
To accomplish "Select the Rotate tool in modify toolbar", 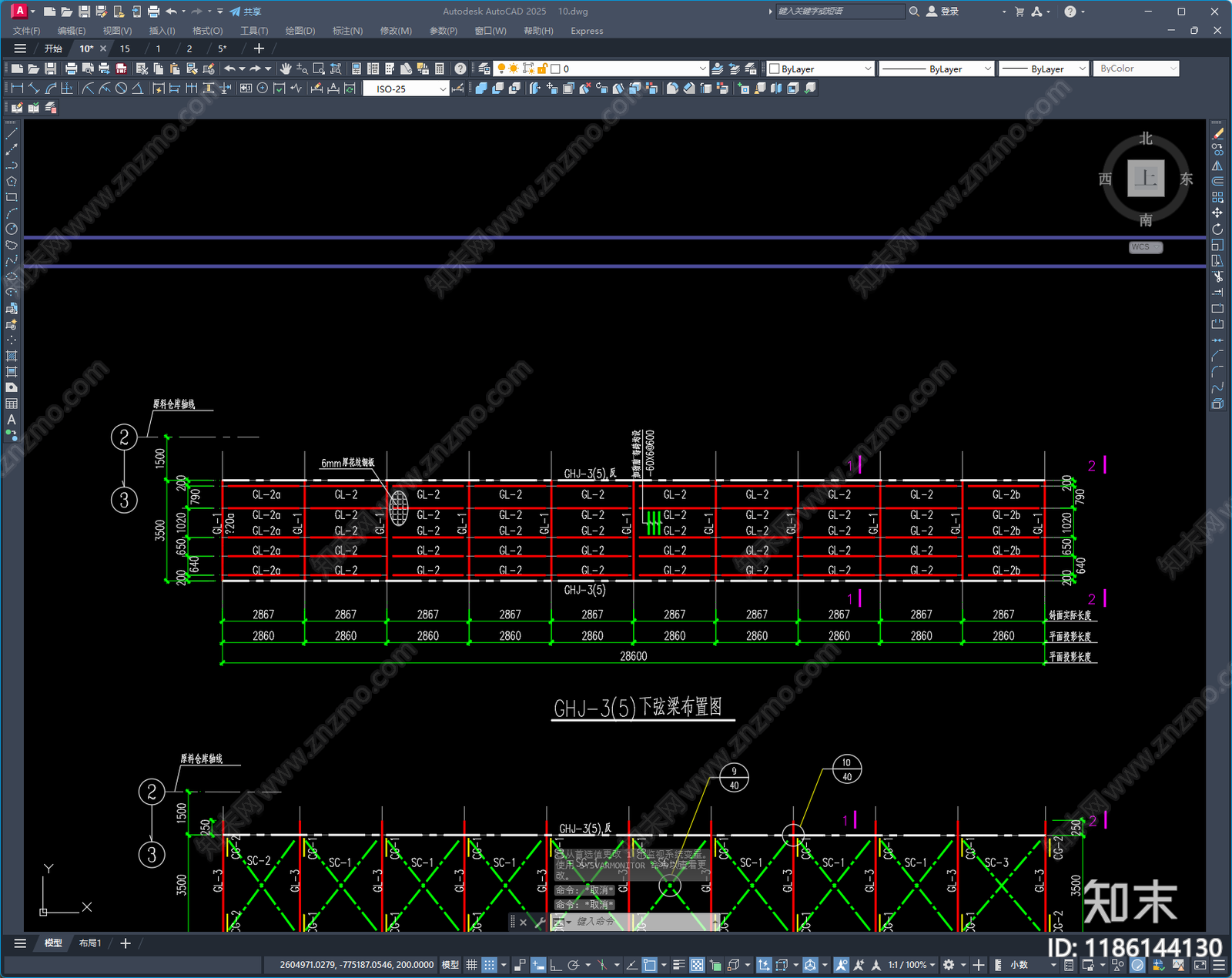I will click(x=1217, y=229).
